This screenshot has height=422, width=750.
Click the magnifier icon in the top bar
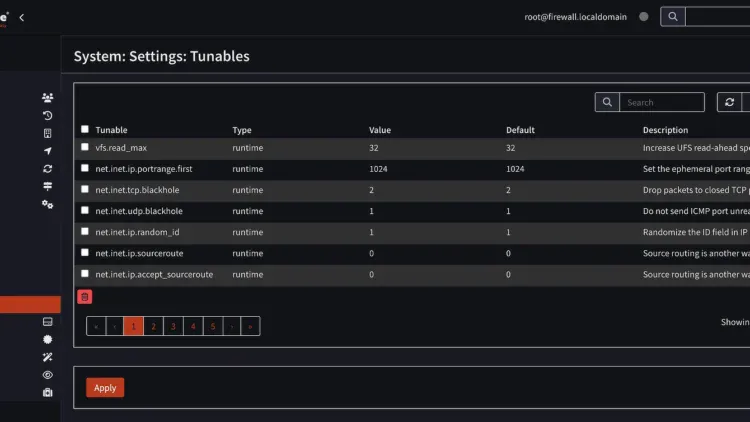[x=673, y=17]
